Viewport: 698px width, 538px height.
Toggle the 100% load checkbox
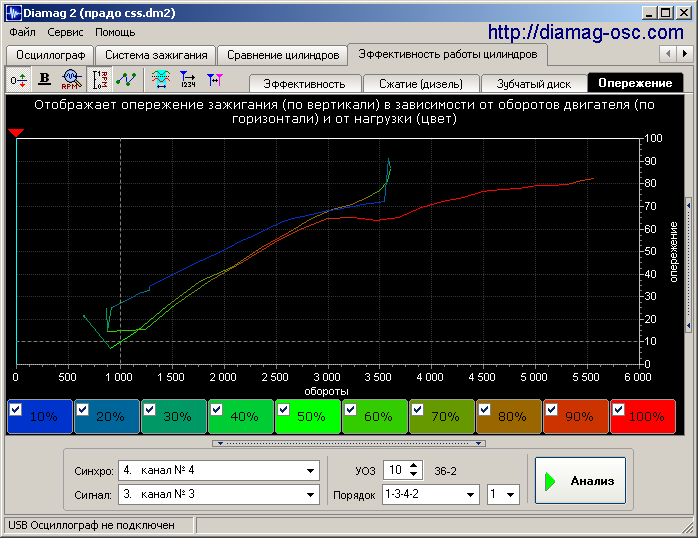pyautogui.click(x=619, y=409)
